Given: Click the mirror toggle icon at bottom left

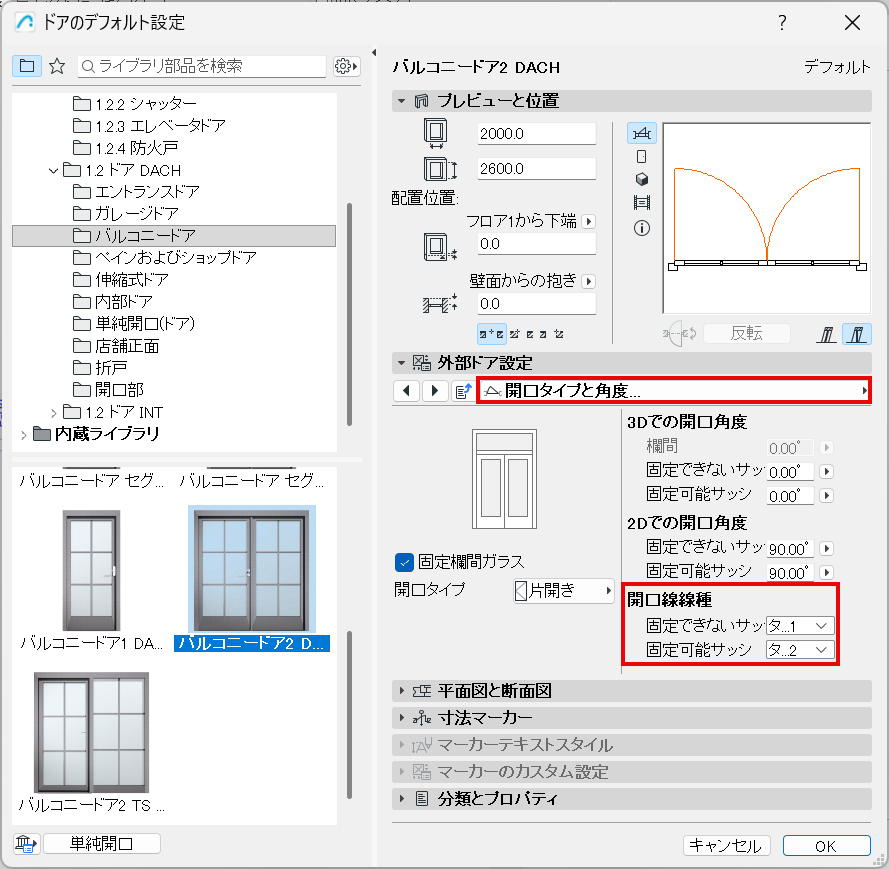Looking at the screenshot, I should pyautogui.click(x=25, y=843).
